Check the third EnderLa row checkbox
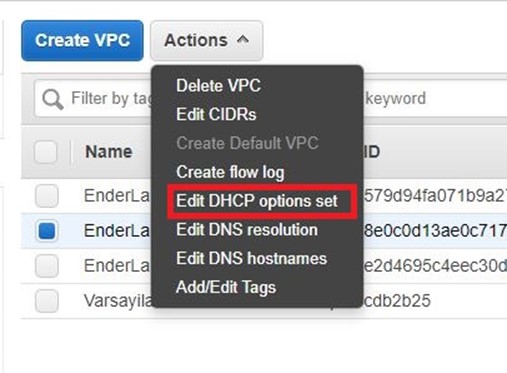 [x=47, y=266]
